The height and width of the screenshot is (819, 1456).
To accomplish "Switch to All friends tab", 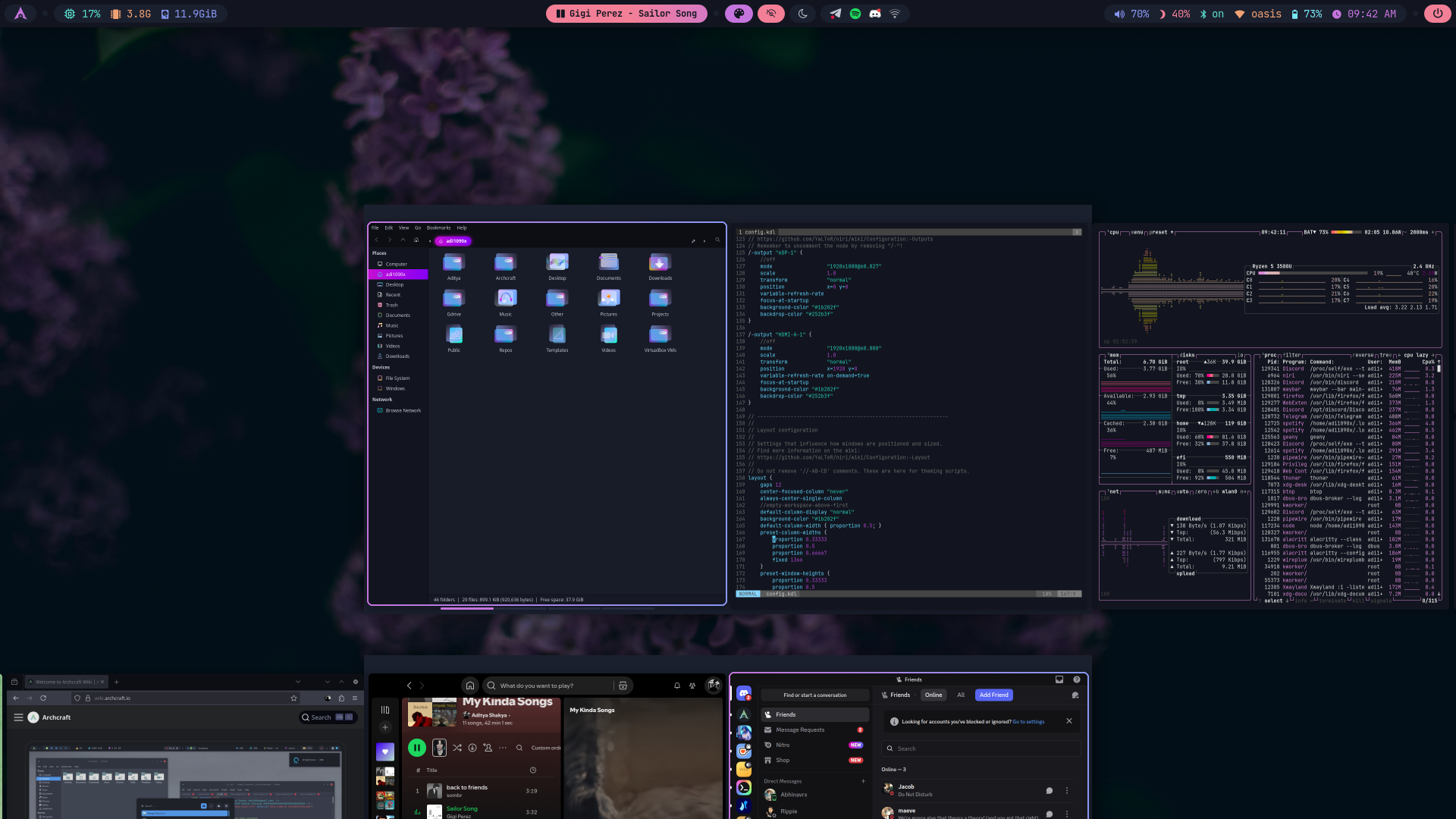I will pyautogui.click(x=961, y=695).
